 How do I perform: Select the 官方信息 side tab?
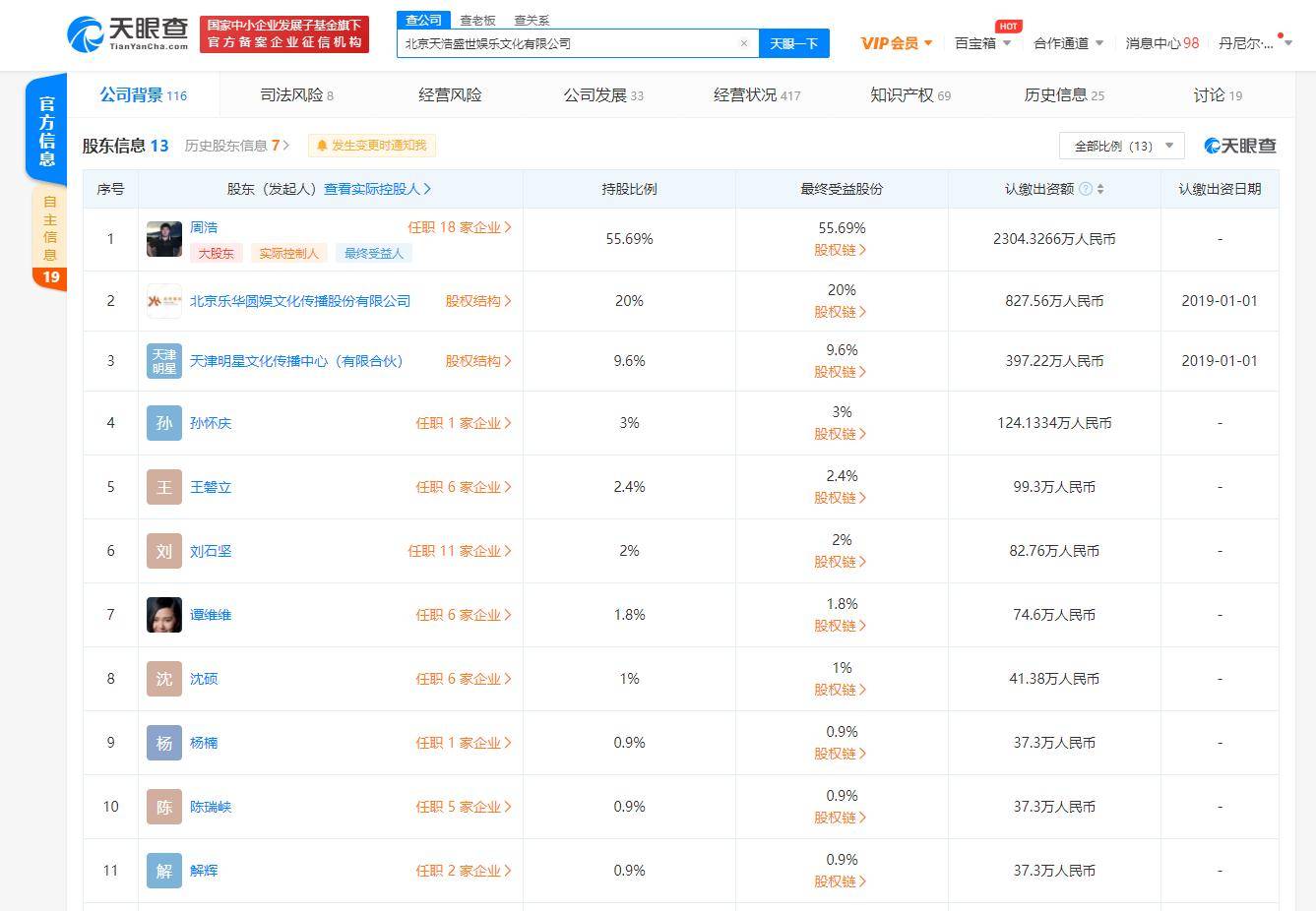tap(46, 130)
